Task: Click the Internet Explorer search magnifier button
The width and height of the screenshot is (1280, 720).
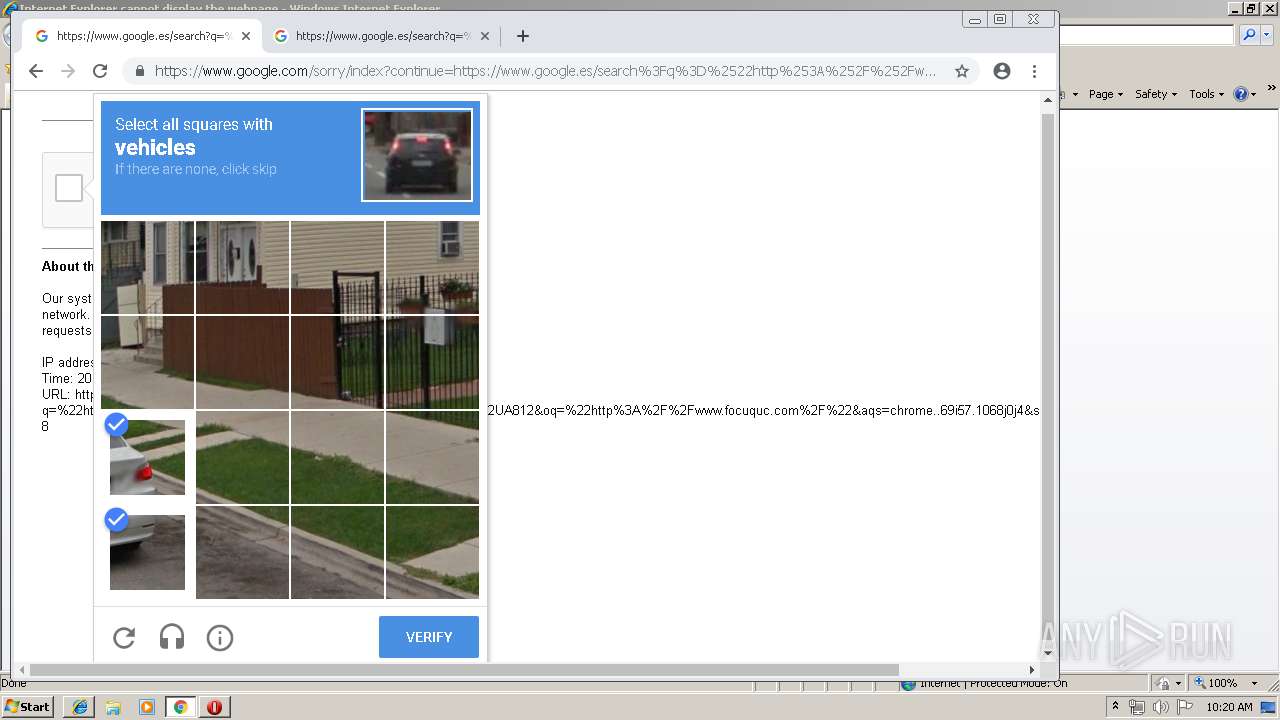Action: 1249,35
